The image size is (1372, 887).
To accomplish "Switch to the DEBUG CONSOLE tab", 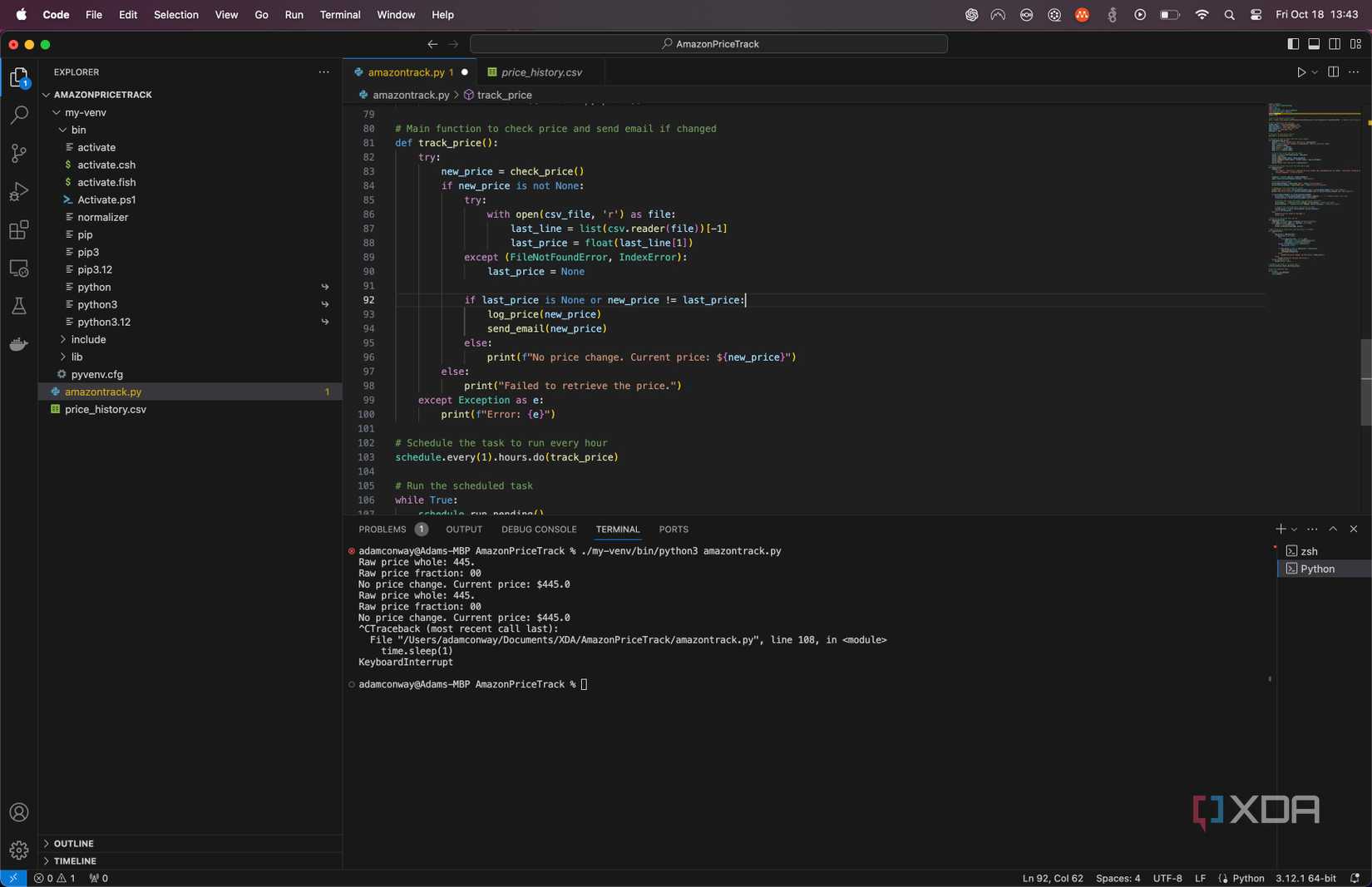I will [x=539, y=529].
